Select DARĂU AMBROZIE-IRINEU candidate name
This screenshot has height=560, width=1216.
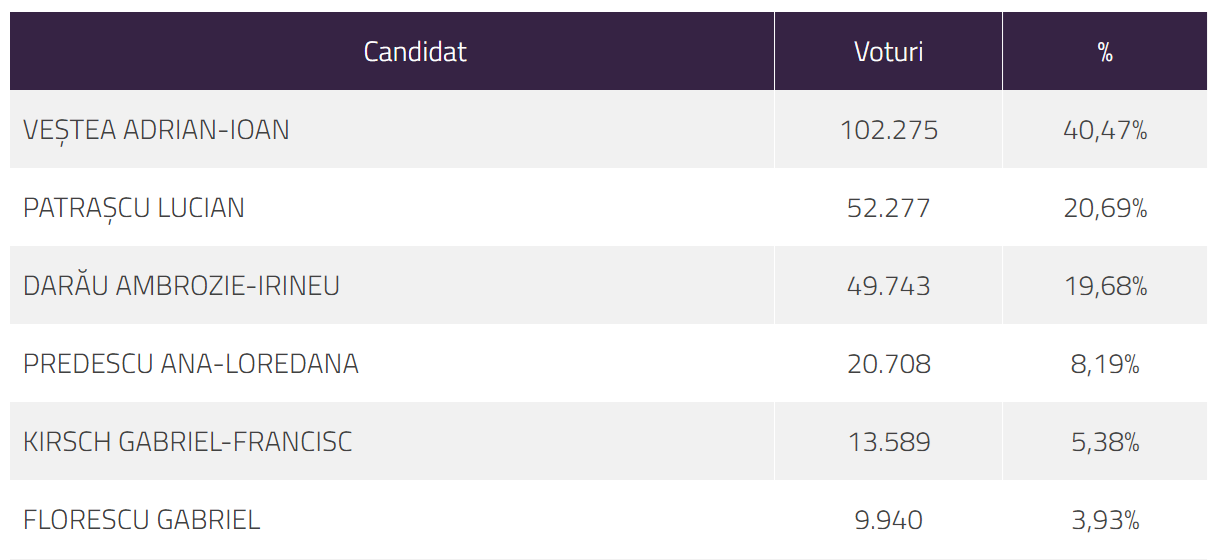181,286
